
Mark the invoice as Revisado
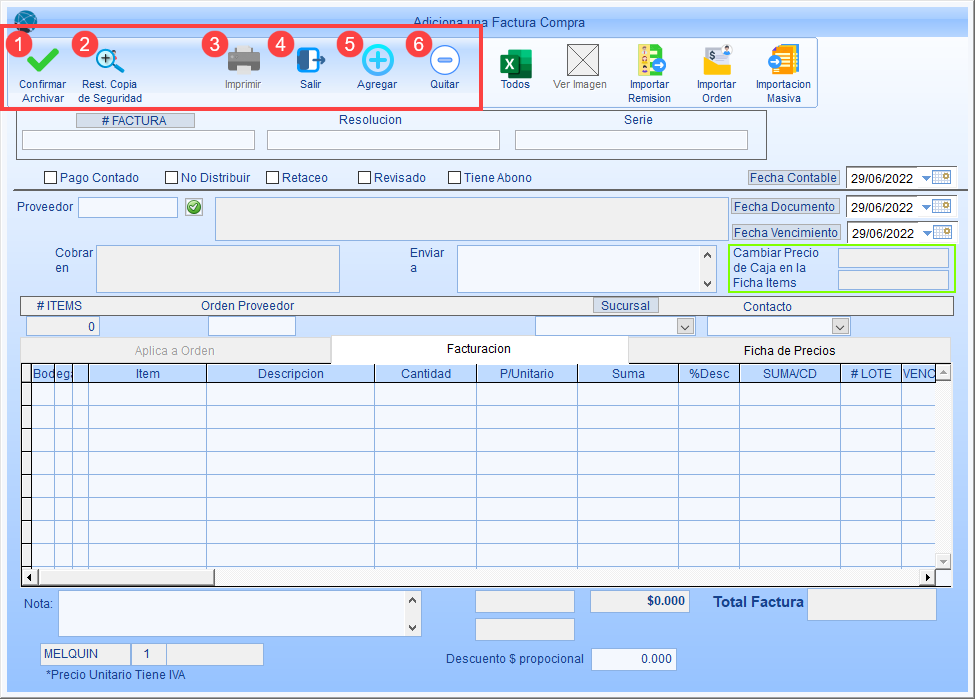click(x=364, y=178)
